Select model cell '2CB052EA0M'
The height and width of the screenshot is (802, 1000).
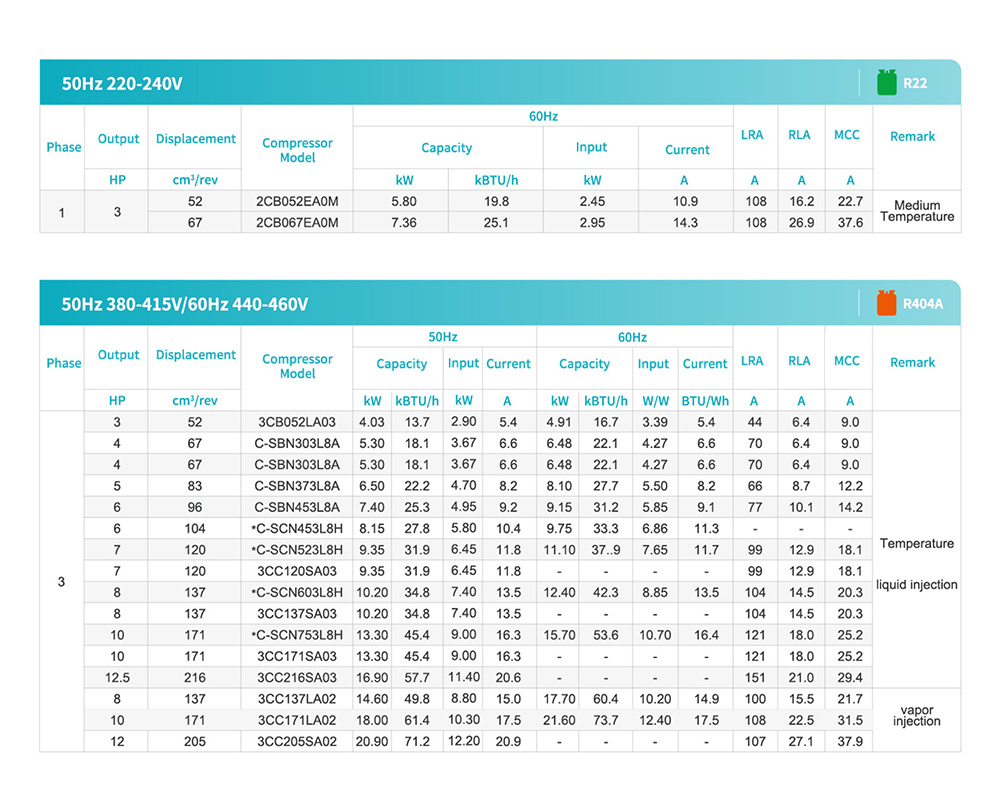click(x=297, y=201)
